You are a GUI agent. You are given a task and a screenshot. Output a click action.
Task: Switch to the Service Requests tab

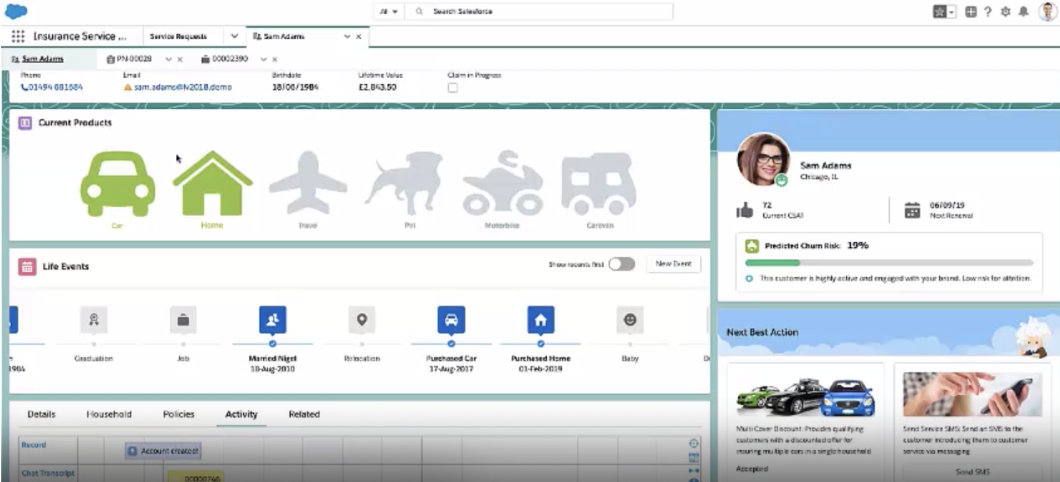point(178,37)
